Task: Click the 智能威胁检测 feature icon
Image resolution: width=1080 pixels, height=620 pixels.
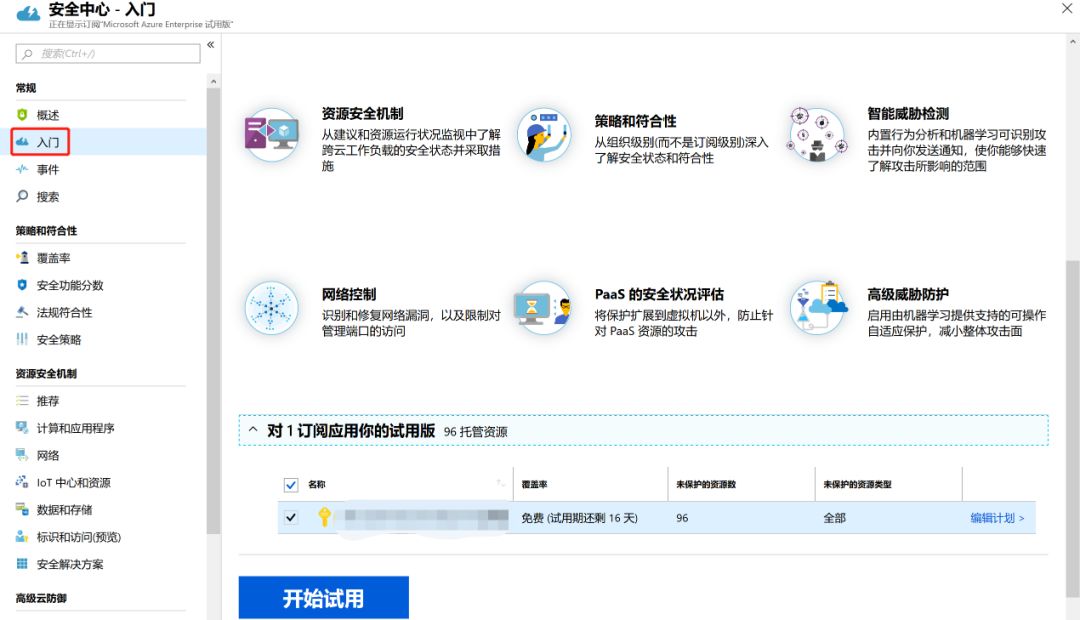Action: [816, 135]
